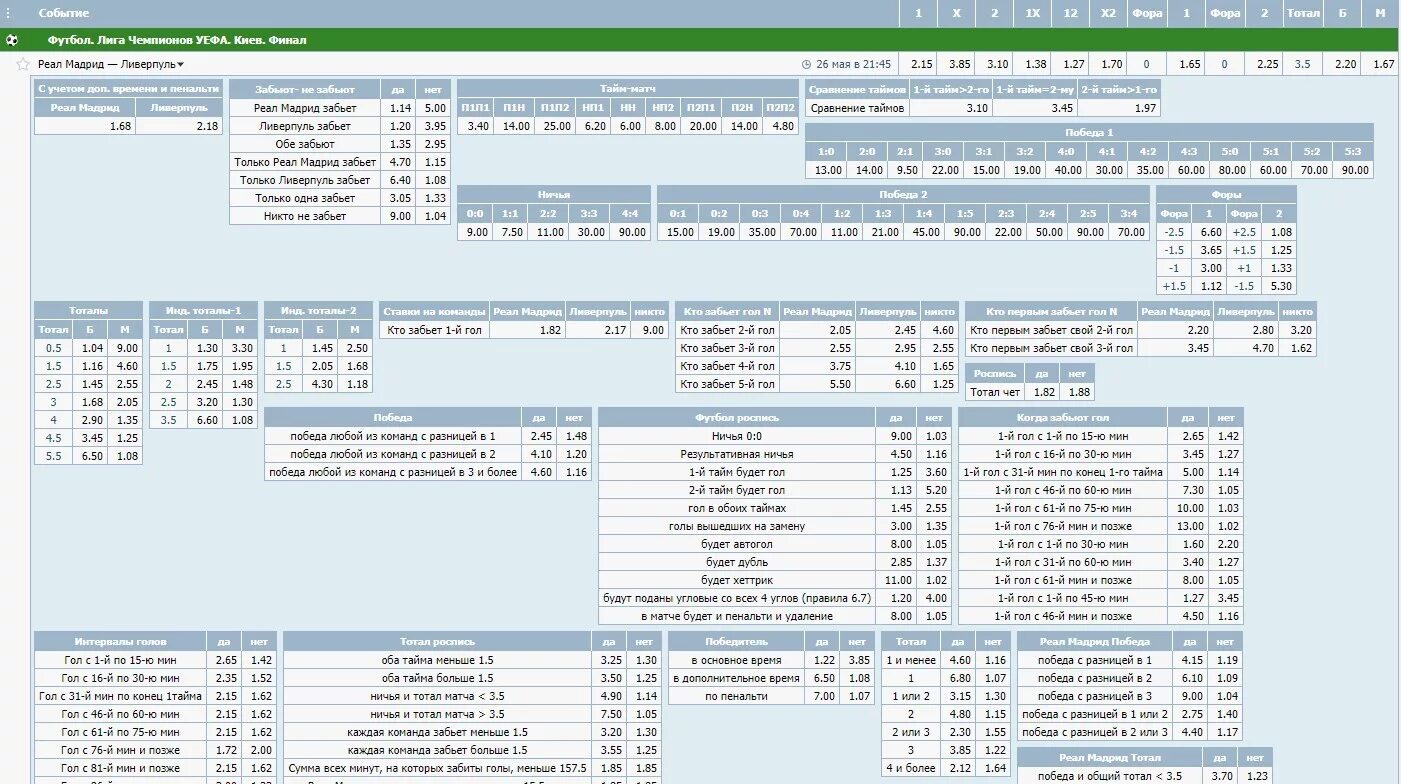
Task: Select total 2.5 over odds 1.45 in Тоталы
Action: tap(92, 384)
